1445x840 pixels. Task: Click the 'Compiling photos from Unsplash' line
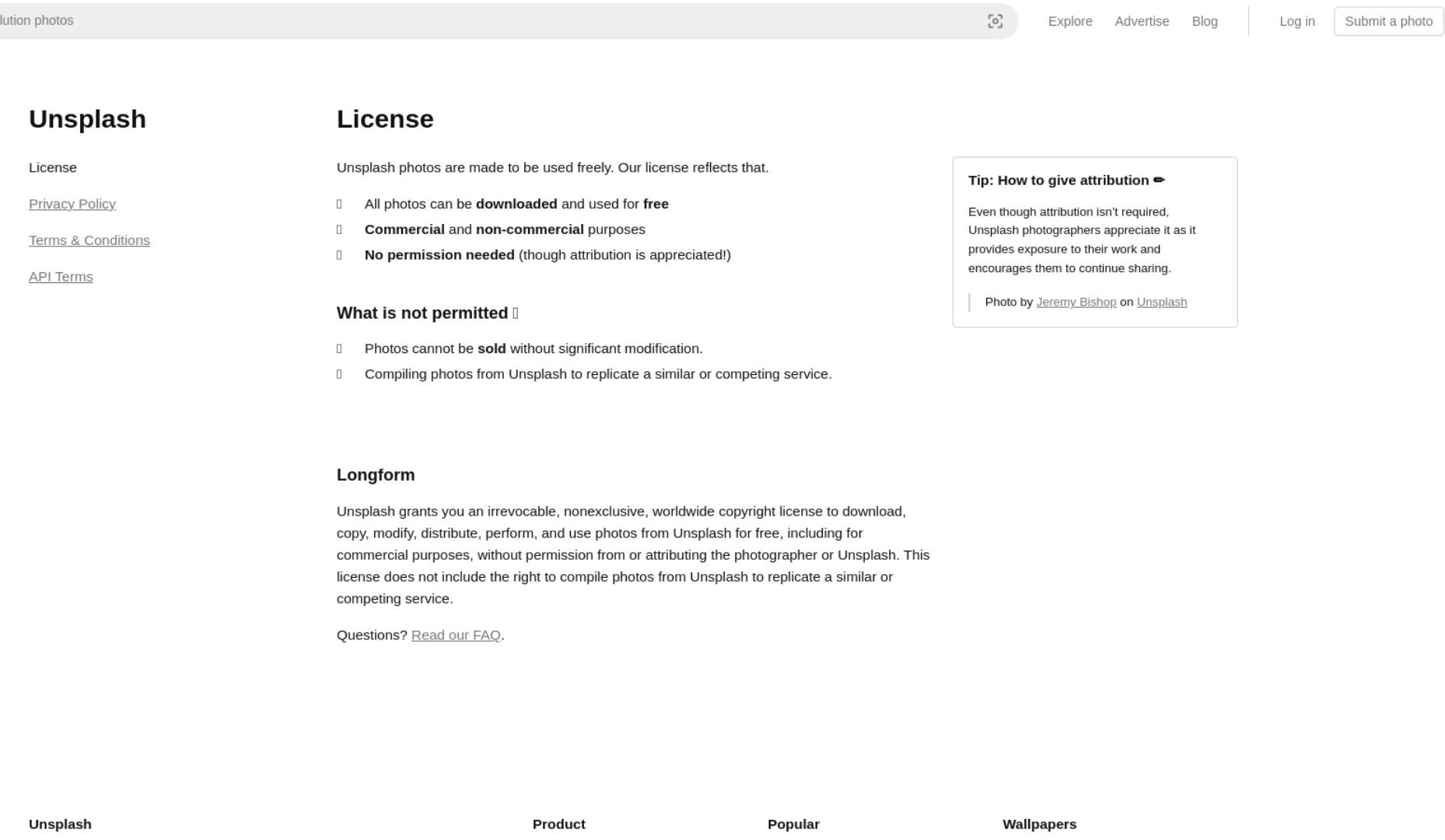pyautogui.click(x=598, y=374)
